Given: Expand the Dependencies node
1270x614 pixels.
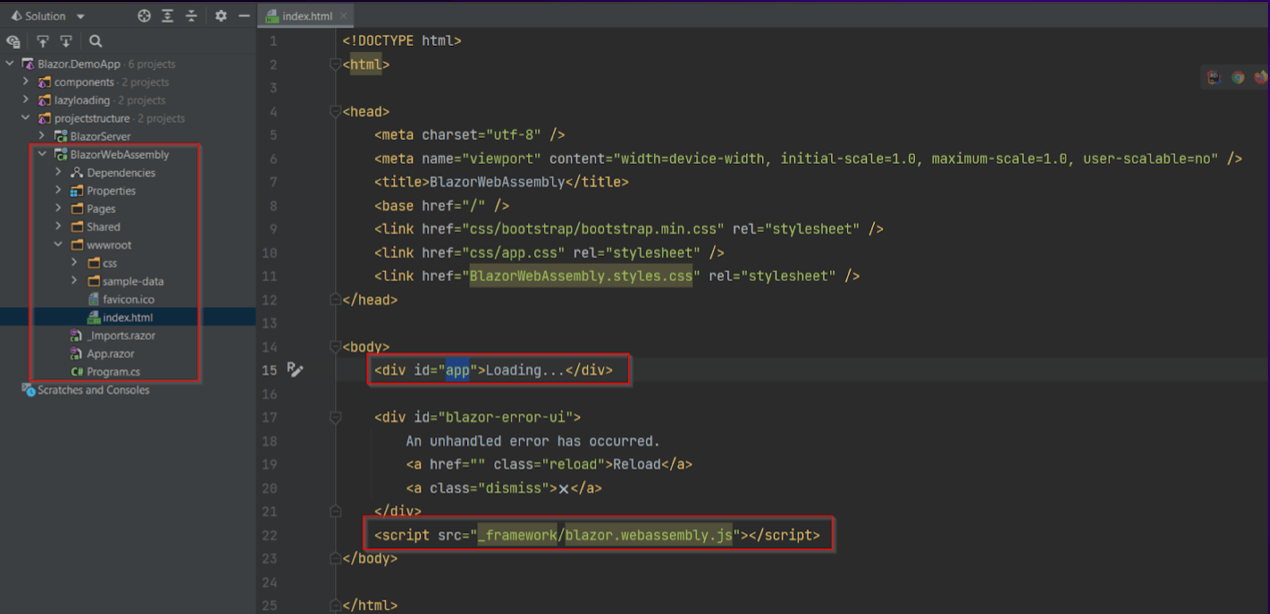Looking at the screenshot, I should tap(58, 173).
